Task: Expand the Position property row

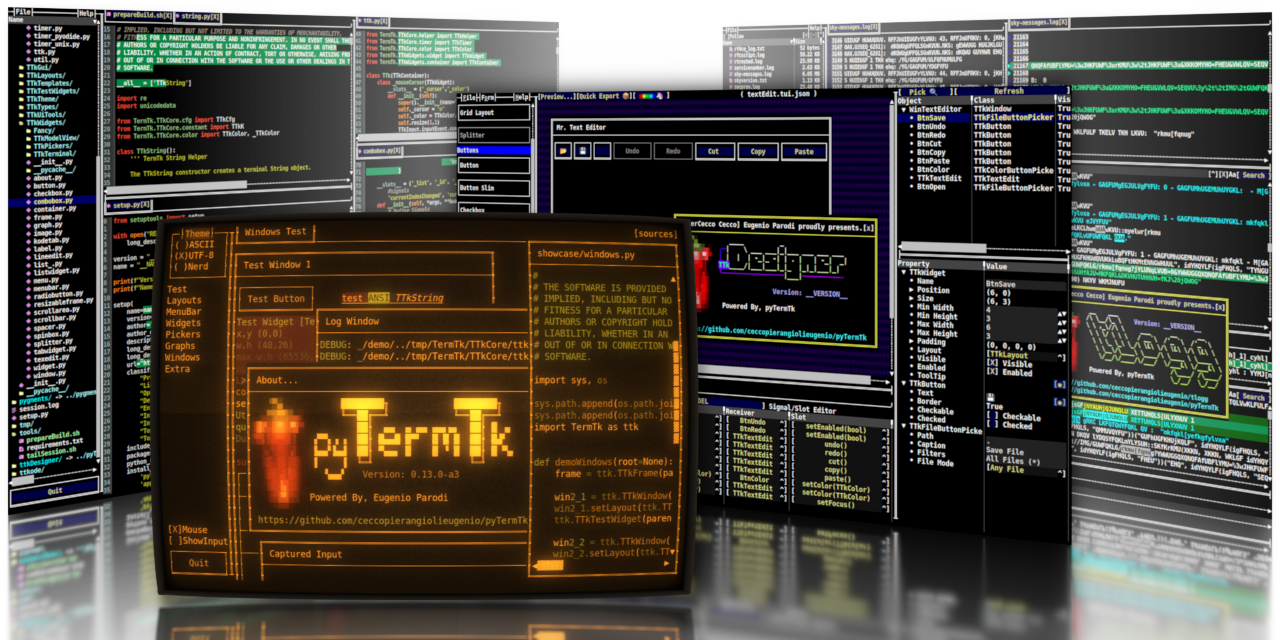Action: coord(911,290)
